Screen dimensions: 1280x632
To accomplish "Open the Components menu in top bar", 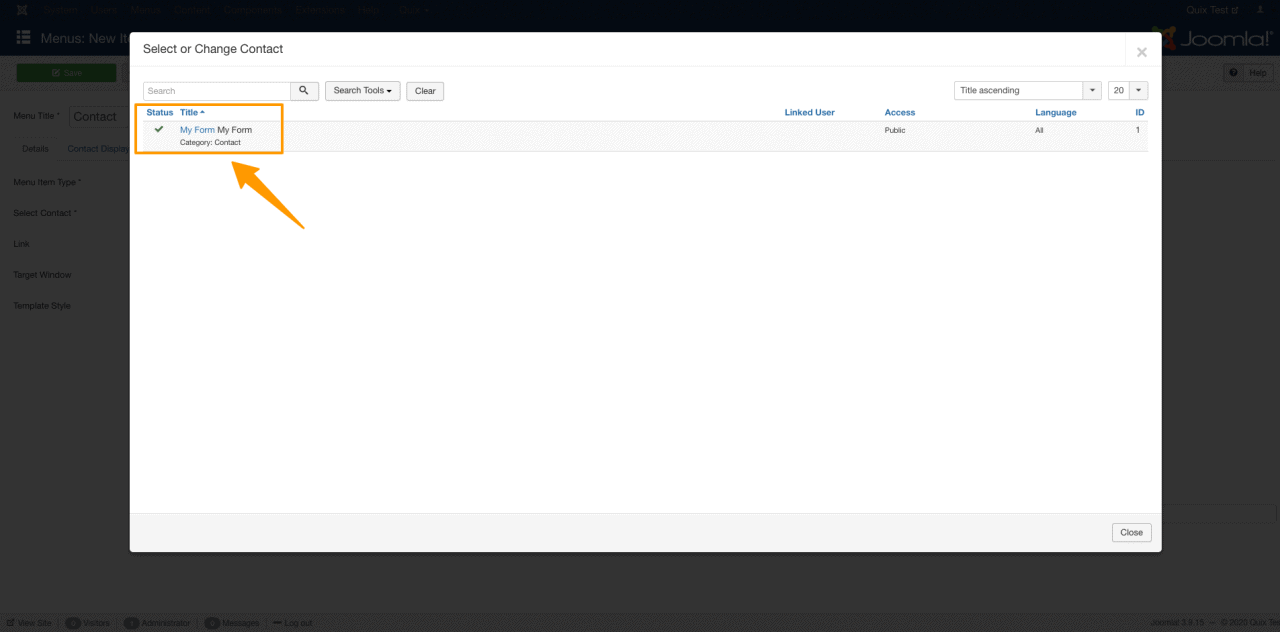I will [x=253, y=10].
